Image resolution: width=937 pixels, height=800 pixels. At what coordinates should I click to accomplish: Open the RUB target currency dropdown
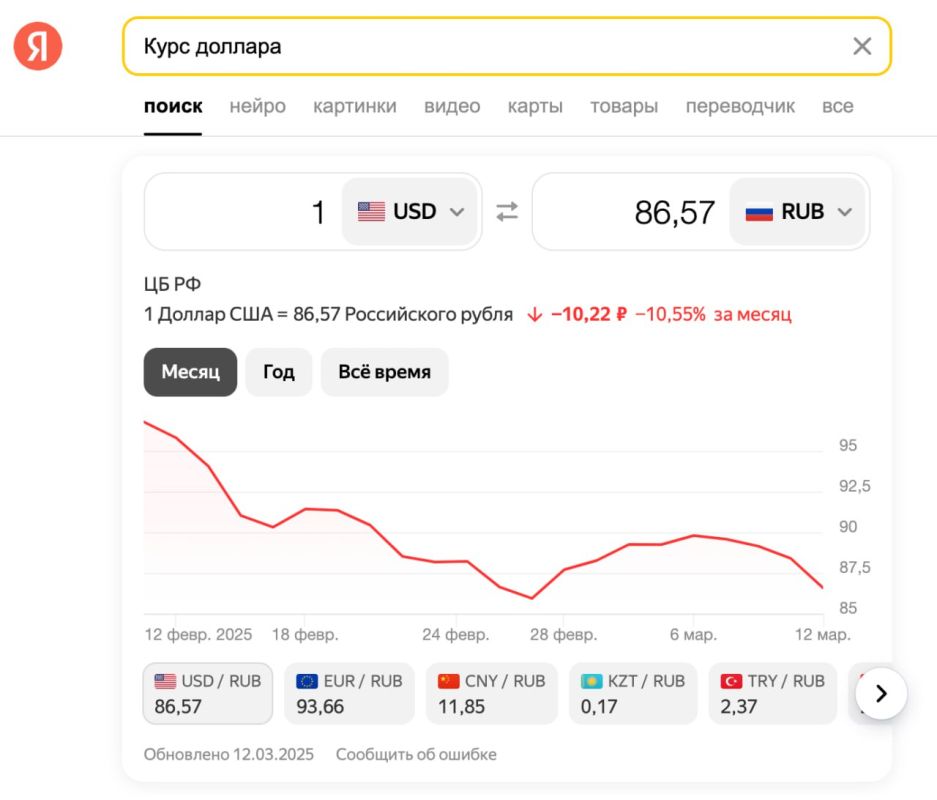798,212
